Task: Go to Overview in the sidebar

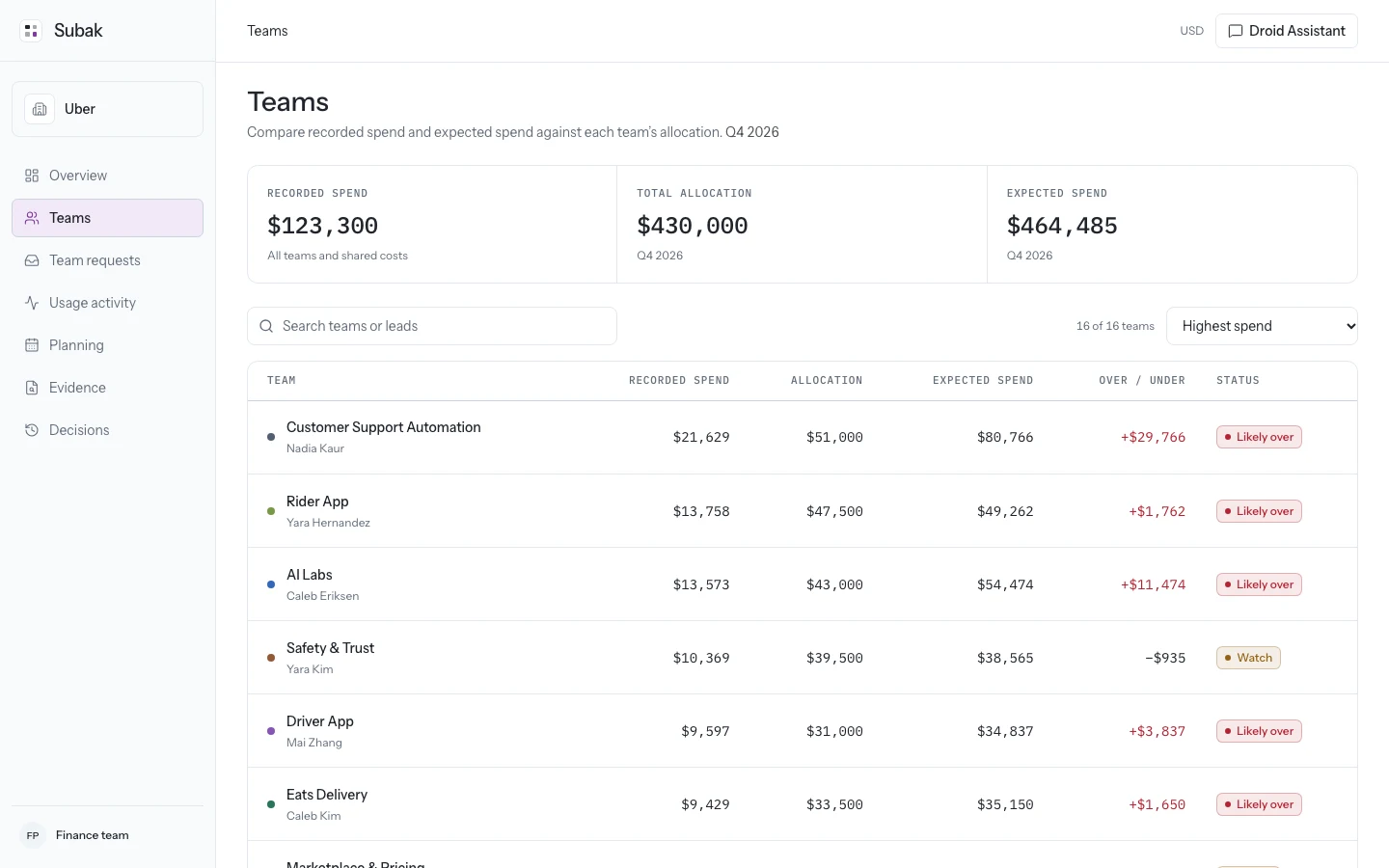Action: point(107,176)
